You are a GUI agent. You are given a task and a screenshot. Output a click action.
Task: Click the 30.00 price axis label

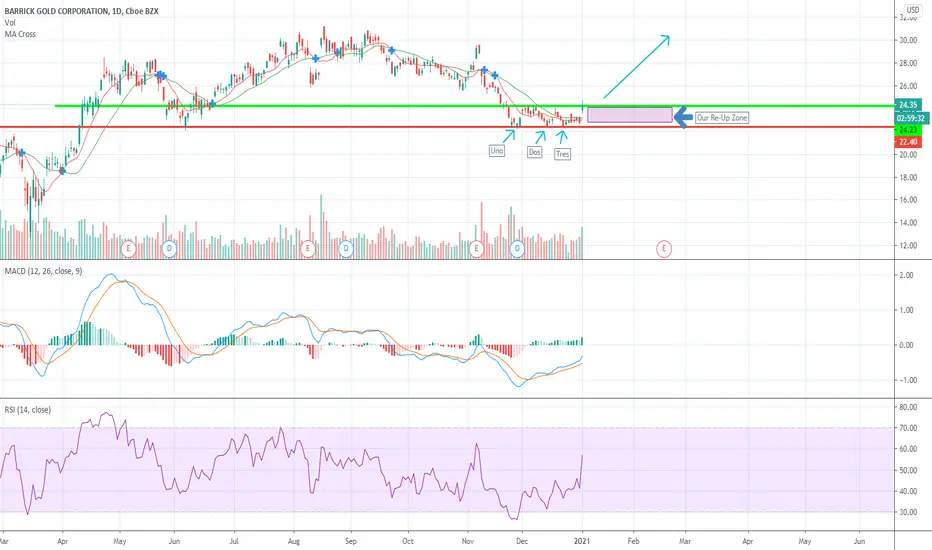pyautogui.click(x=908, y=40)
